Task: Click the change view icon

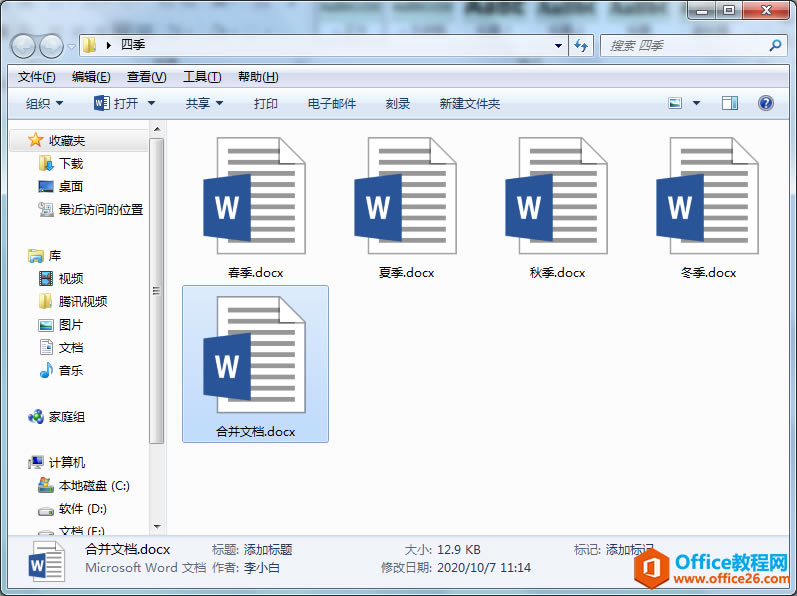Action: [x=675, y=104]
